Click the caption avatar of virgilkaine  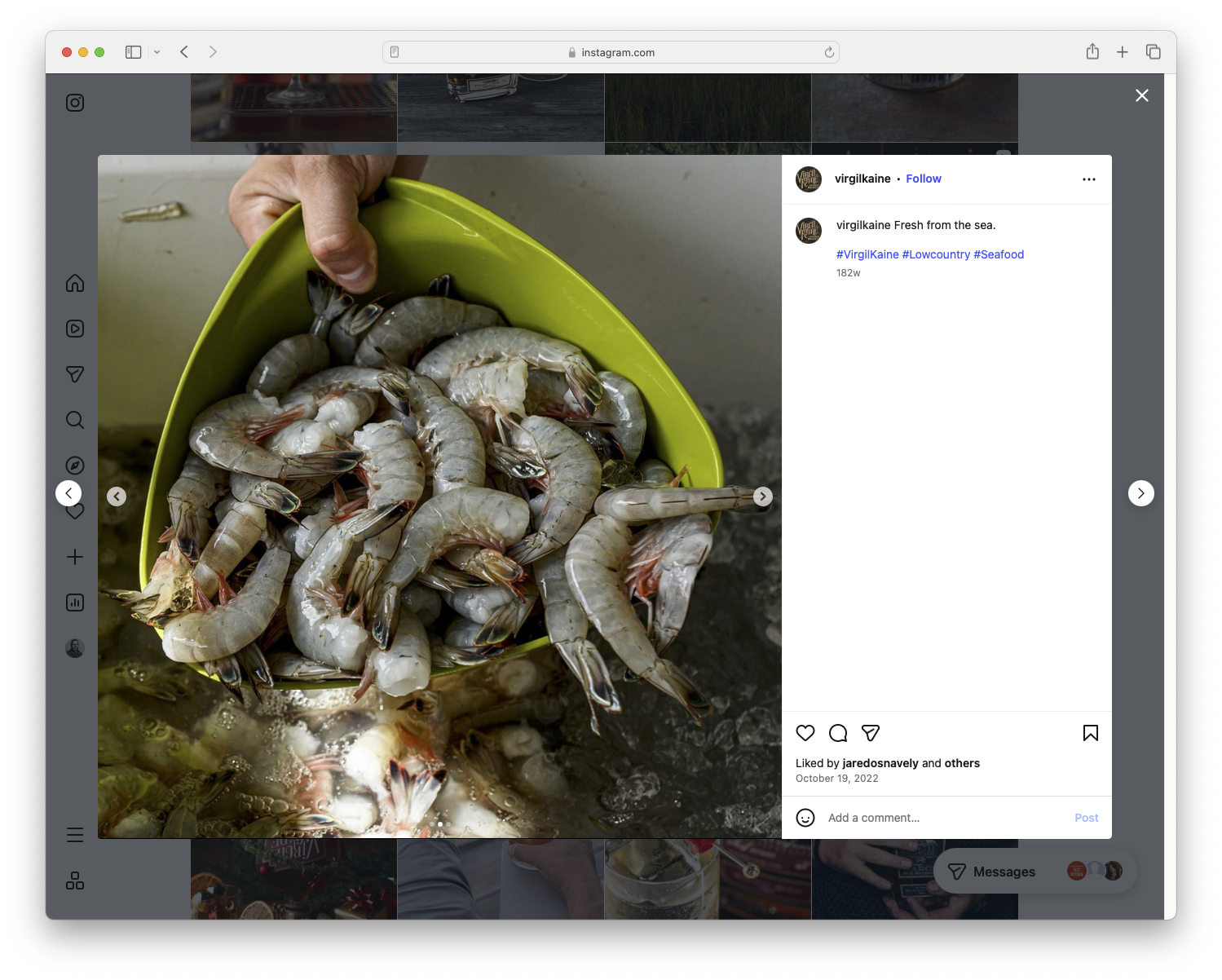pos(809,231)
